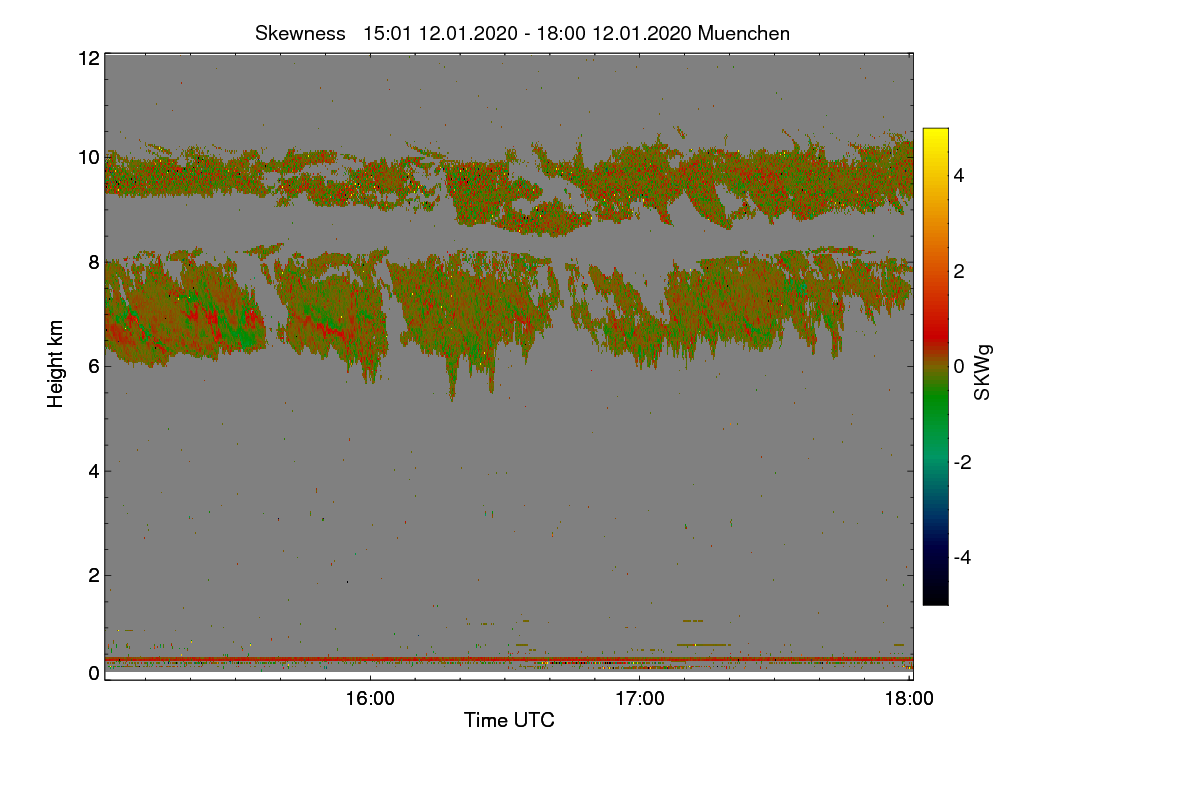Click the colorbar tick label -4
This screenshot has height=800, width=1200.
coord(963,557)
